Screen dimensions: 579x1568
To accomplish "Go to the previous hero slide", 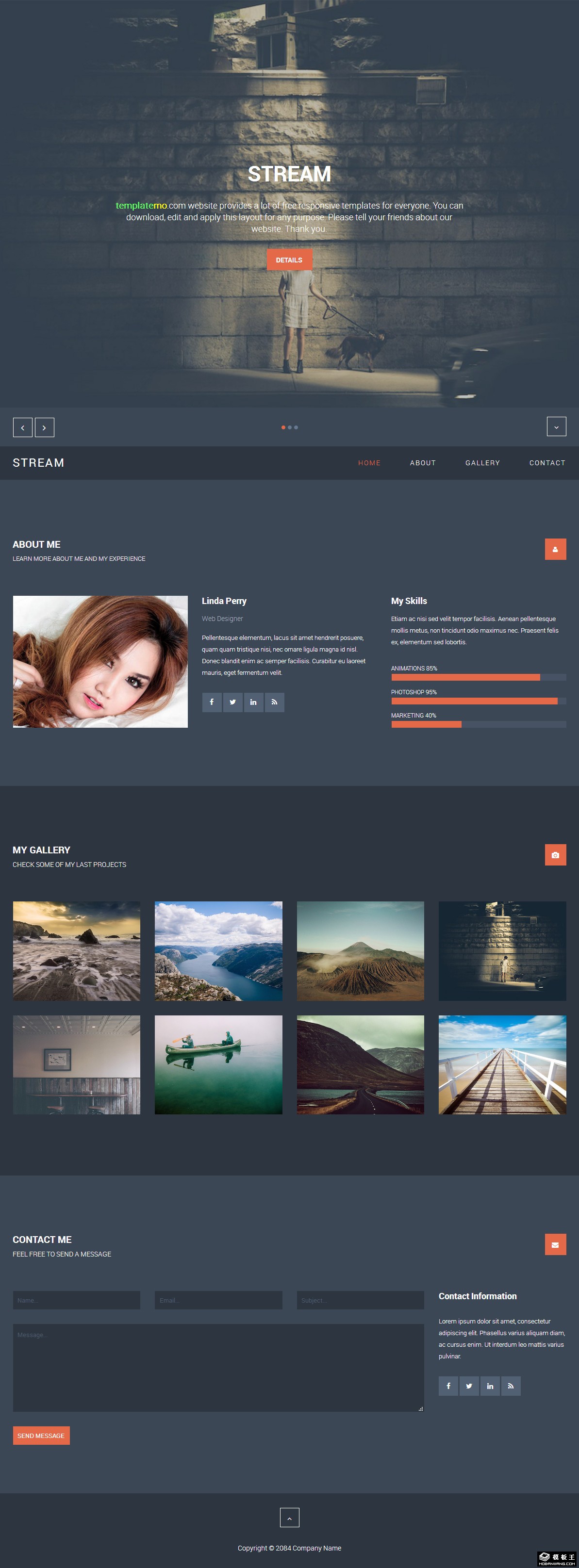I will pos(22,427).
